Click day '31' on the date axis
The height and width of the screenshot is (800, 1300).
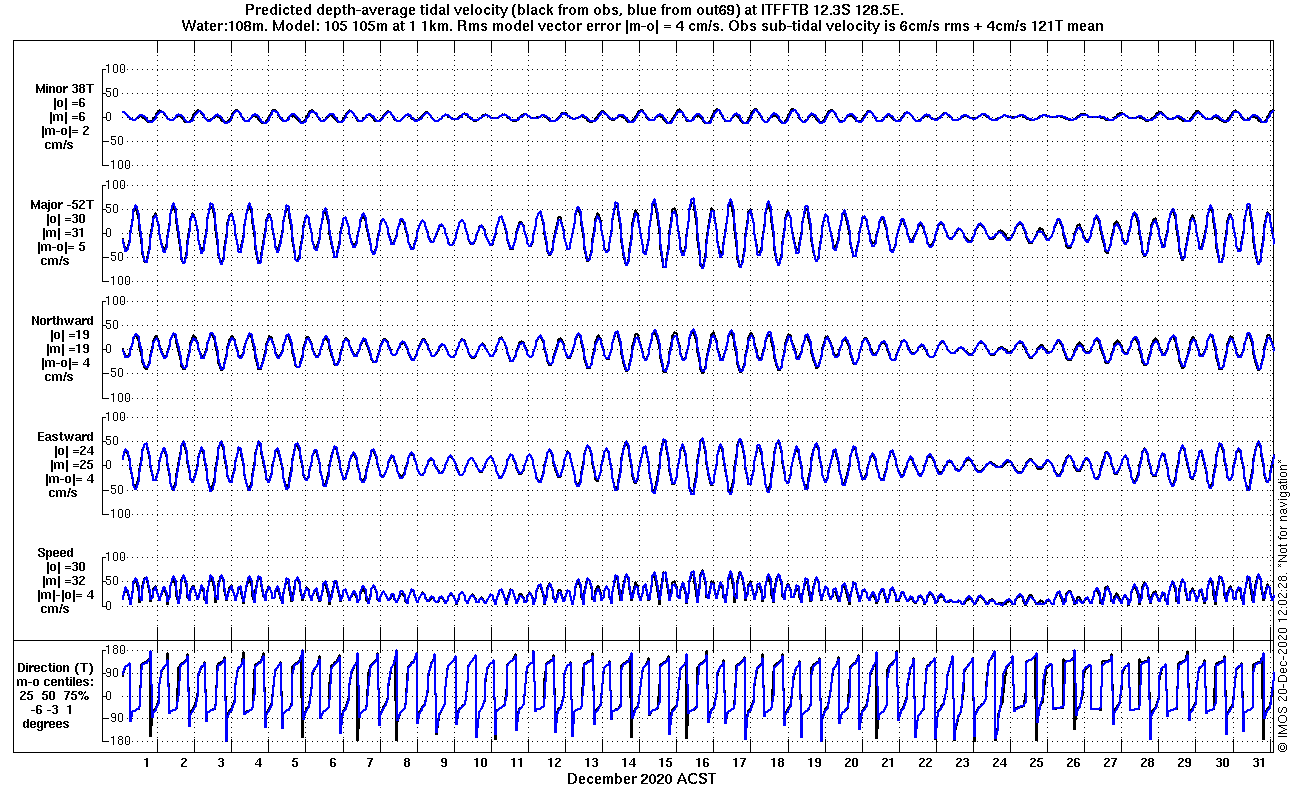click(x=1259, y=763)
